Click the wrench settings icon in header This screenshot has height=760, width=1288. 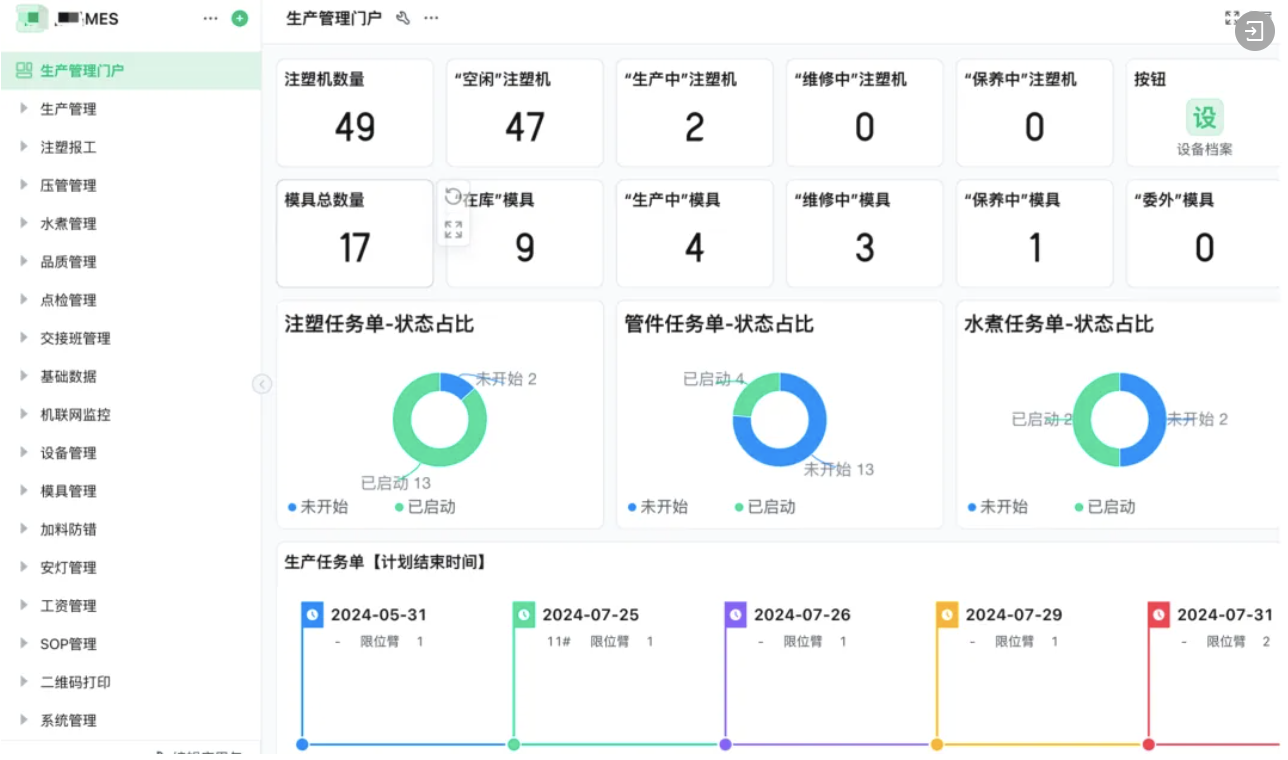pyautogui.click(x=403, y=18)
